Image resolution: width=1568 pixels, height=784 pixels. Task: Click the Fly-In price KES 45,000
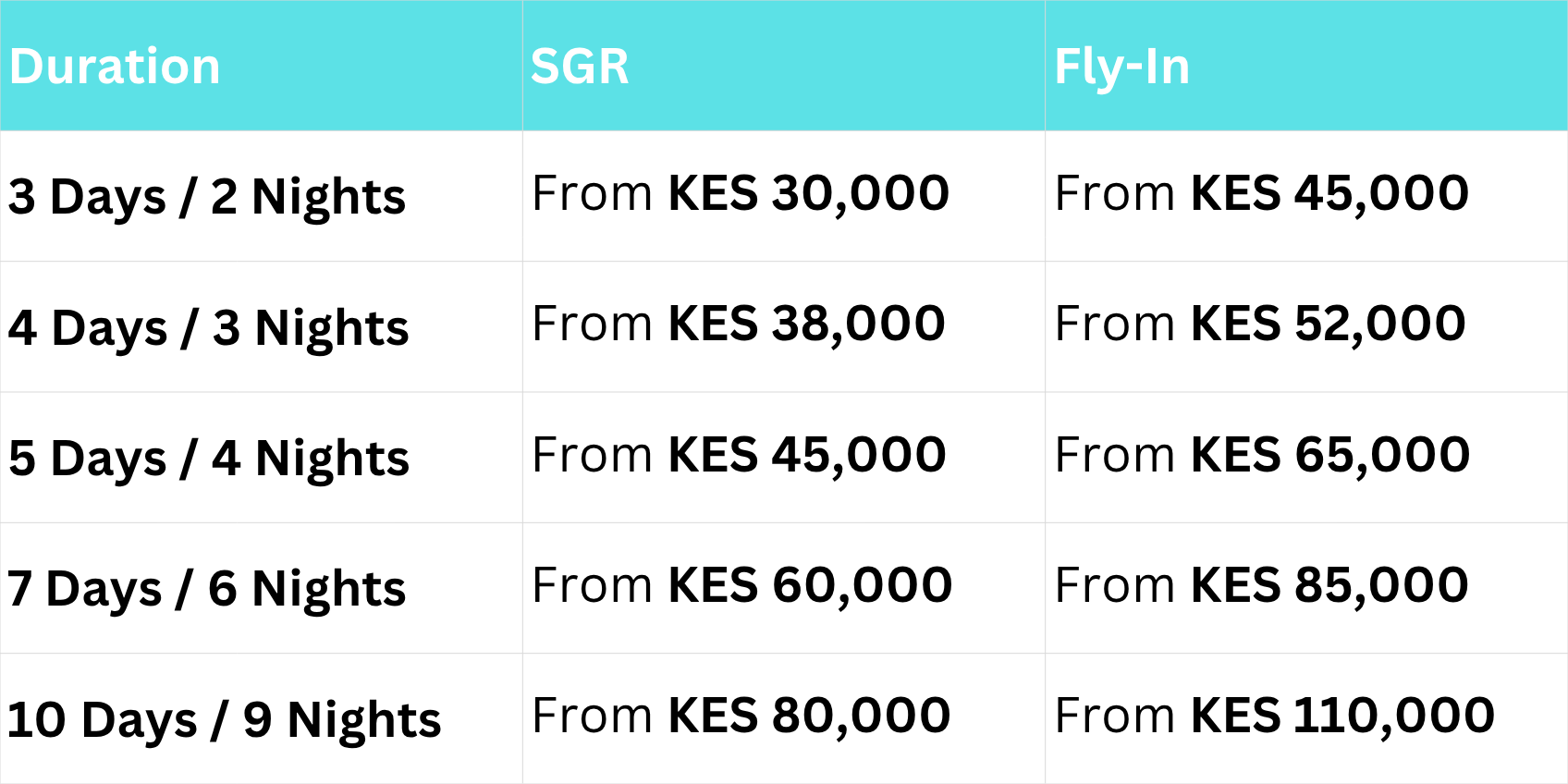tap(1329, 193)
